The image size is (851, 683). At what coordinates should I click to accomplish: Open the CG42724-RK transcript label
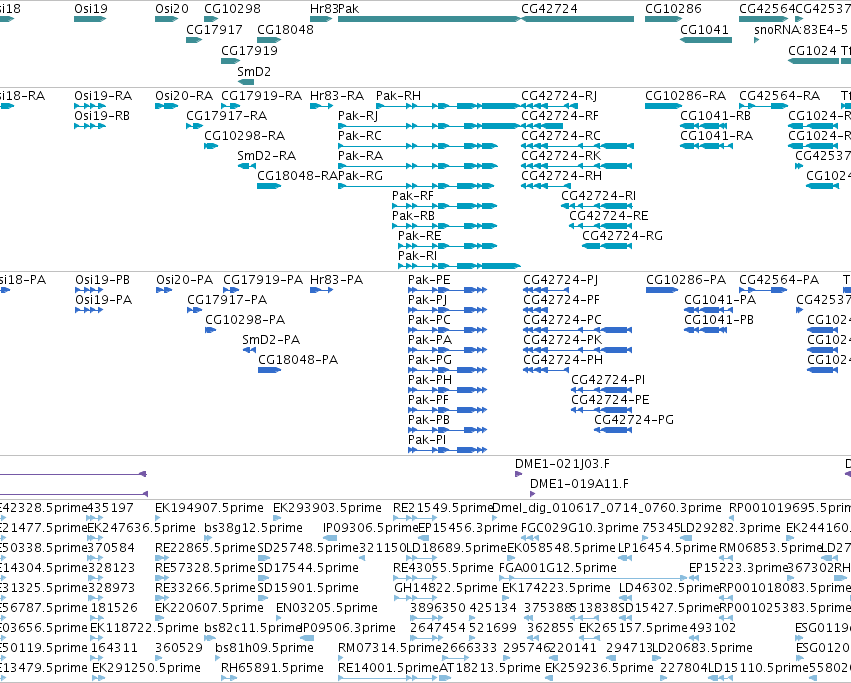coord(561,156)
